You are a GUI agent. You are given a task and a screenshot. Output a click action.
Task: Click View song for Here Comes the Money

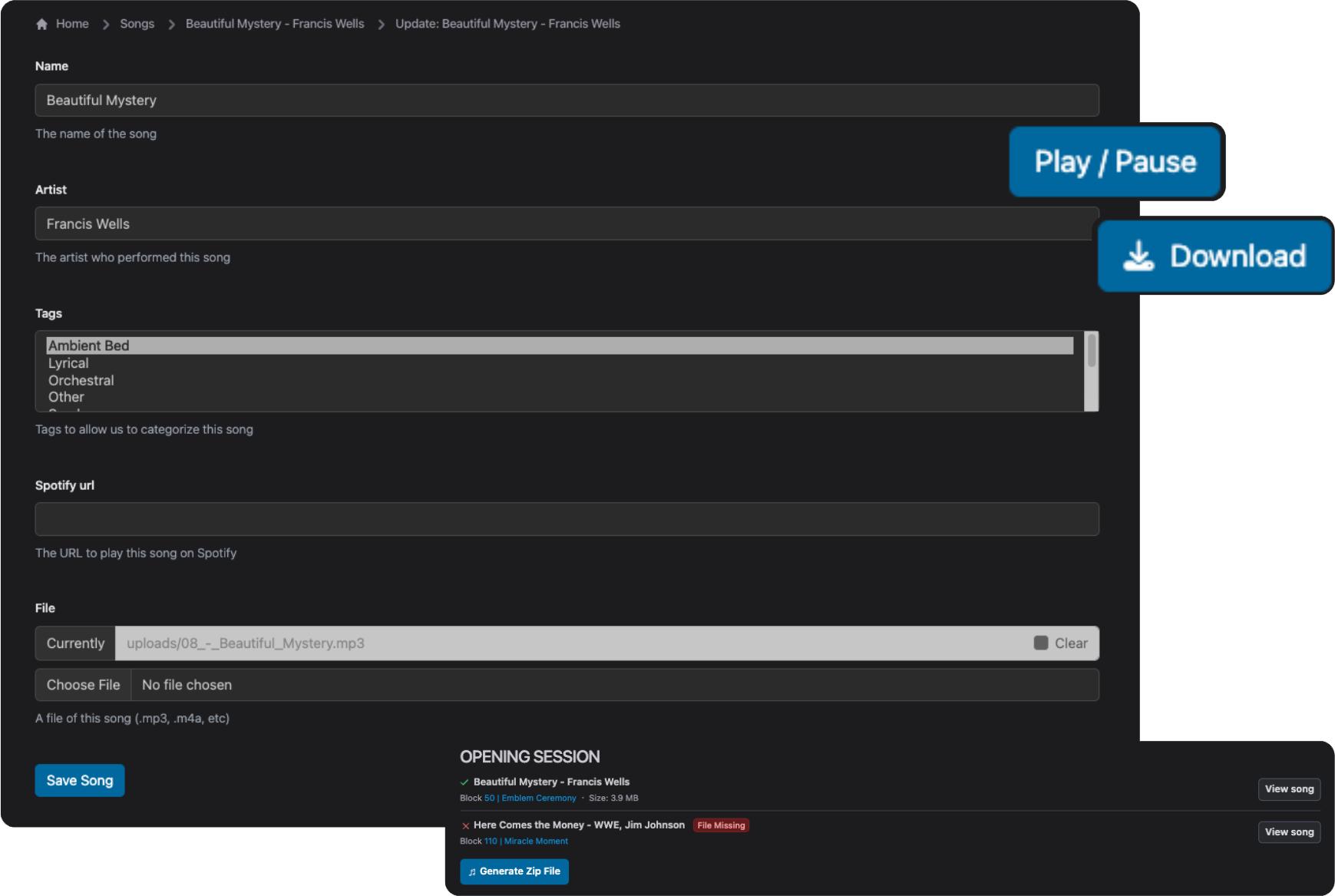[x=1289, y=832]
